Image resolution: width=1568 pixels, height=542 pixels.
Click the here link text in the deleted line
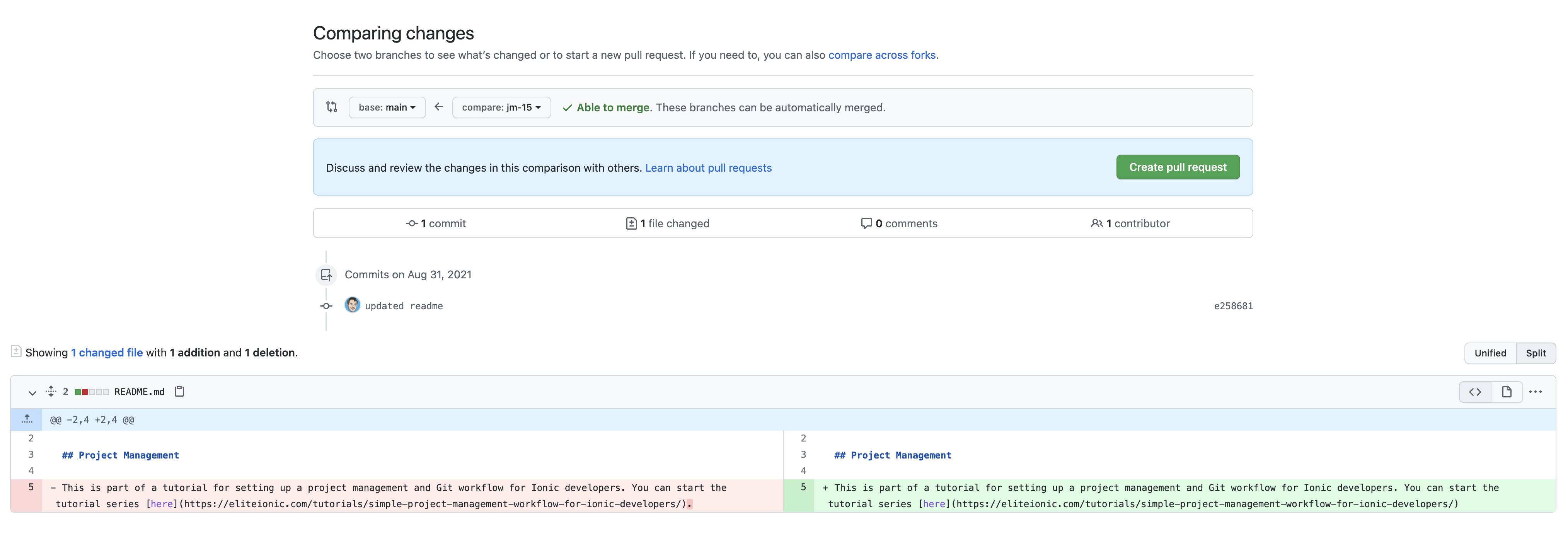(162, 504)
